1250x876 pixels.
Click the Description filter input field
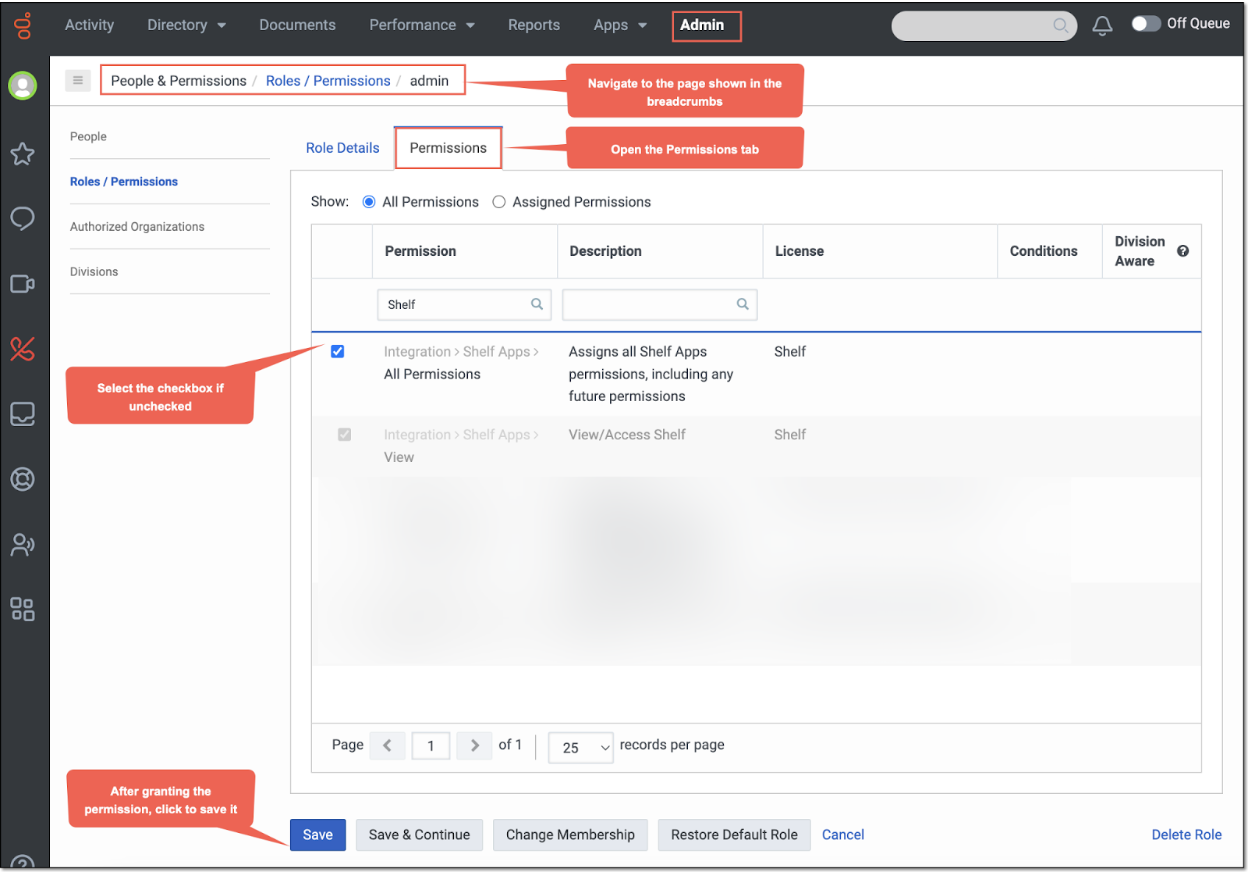click(x=660, y=304)
